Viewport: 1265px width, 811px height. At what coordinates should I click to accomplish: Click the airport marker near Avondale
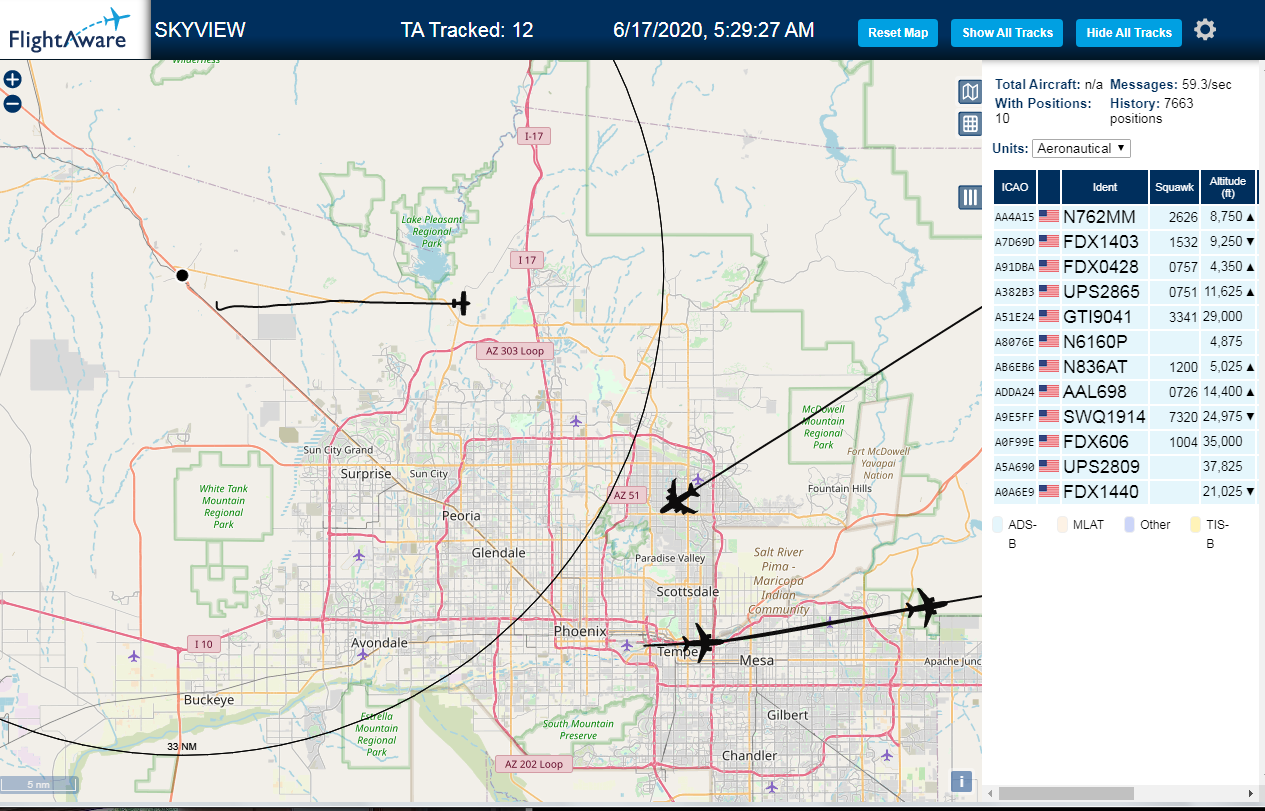pos(362,655)
